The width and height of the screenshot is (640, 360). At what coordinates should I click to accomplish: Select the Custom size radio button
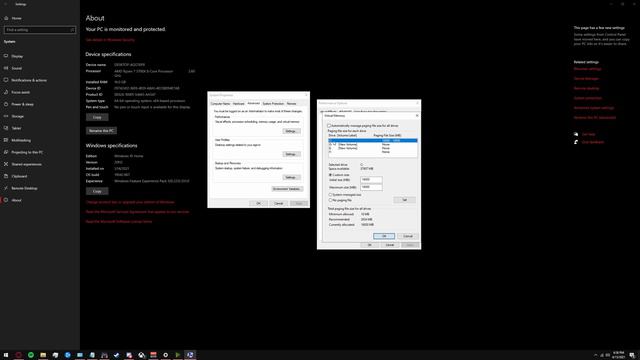[x=330, y=175]
